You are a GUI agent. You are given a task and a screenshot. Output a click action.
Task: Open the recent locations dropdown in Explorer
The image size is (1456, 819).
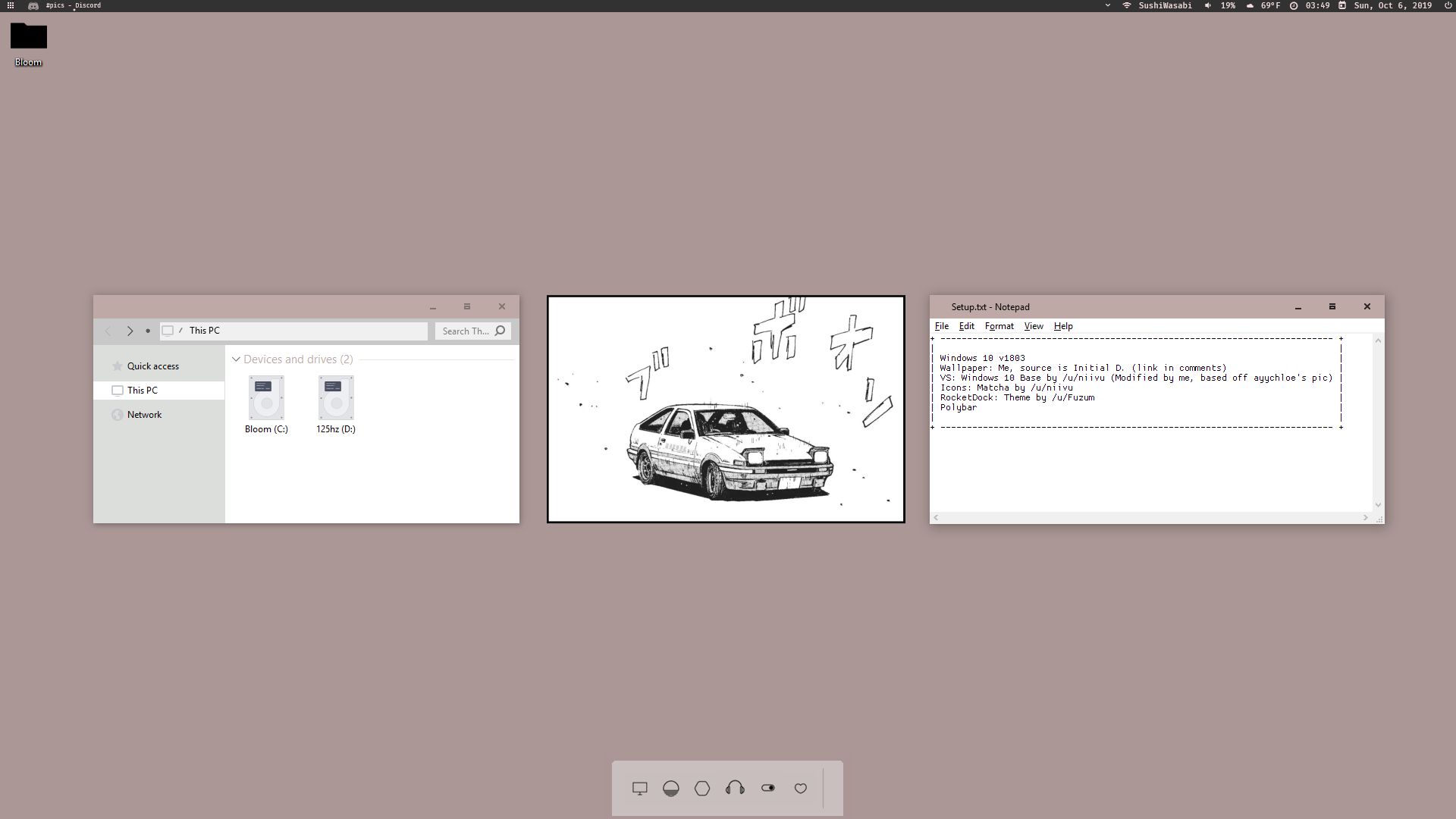[149, 331]
